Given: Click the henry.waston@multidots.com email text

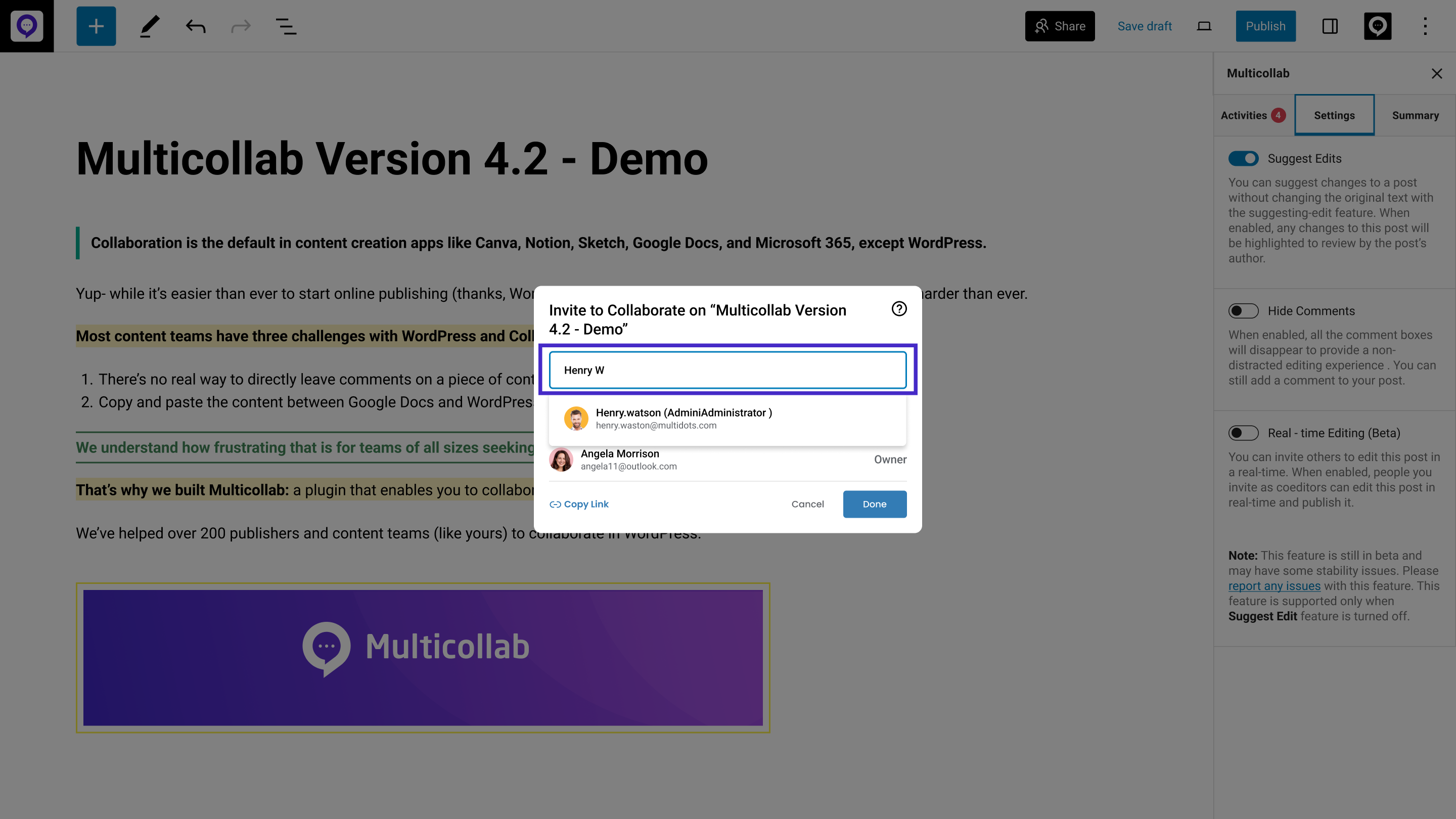Looking at the screenshot, I should 656,426.
